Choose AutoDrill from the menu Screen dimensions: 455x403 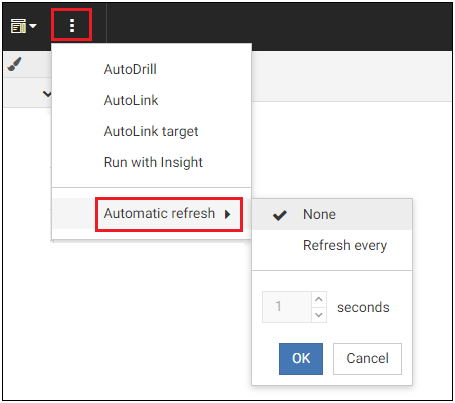click(130, 69)
